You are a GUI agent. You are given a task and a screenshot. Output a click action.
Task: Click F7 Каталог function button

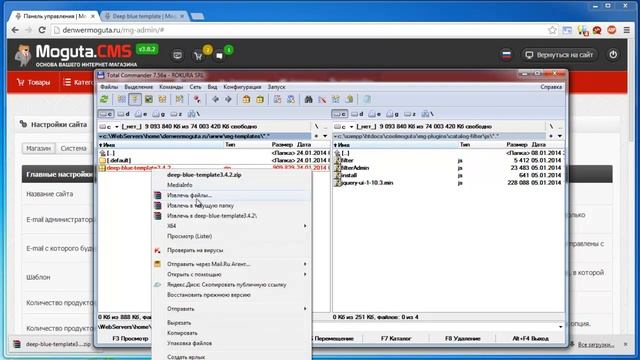click(x=396, y=338)
